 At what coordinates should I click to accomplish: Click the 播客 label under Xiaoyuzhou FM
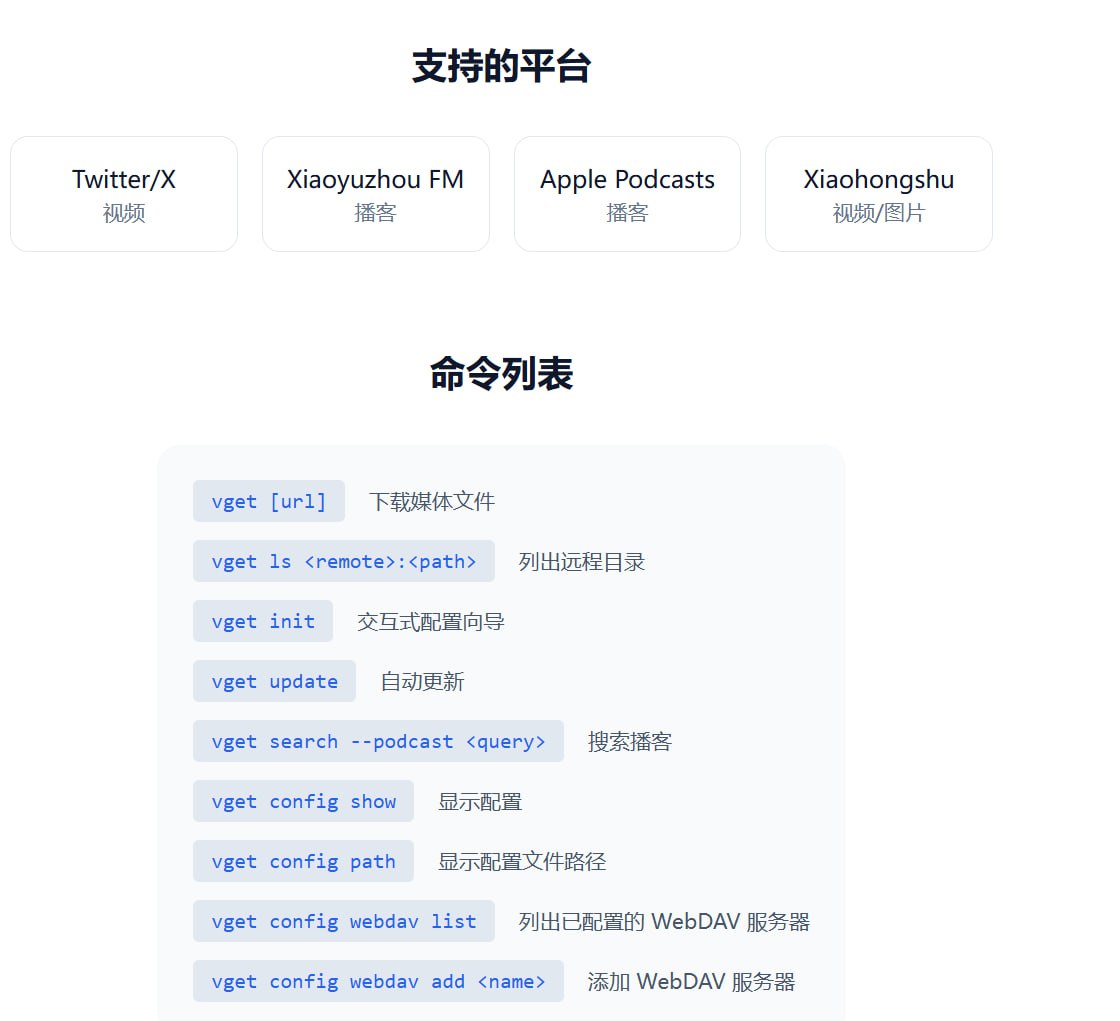click(376, 213)
